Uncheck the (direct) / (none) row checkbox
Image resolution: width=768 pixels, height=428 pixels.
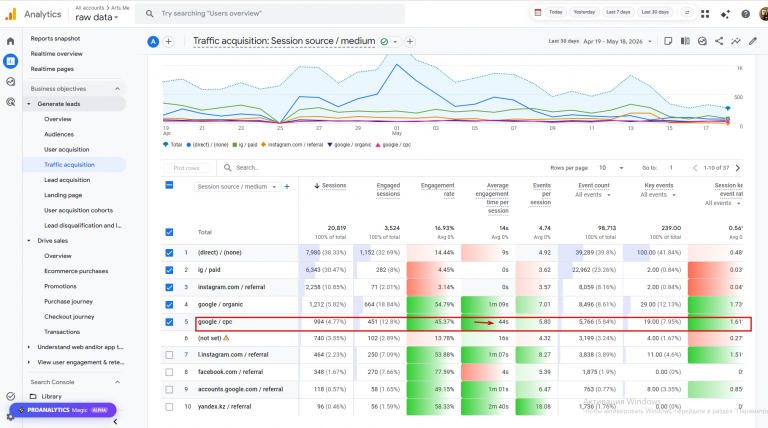coord(169,253)
